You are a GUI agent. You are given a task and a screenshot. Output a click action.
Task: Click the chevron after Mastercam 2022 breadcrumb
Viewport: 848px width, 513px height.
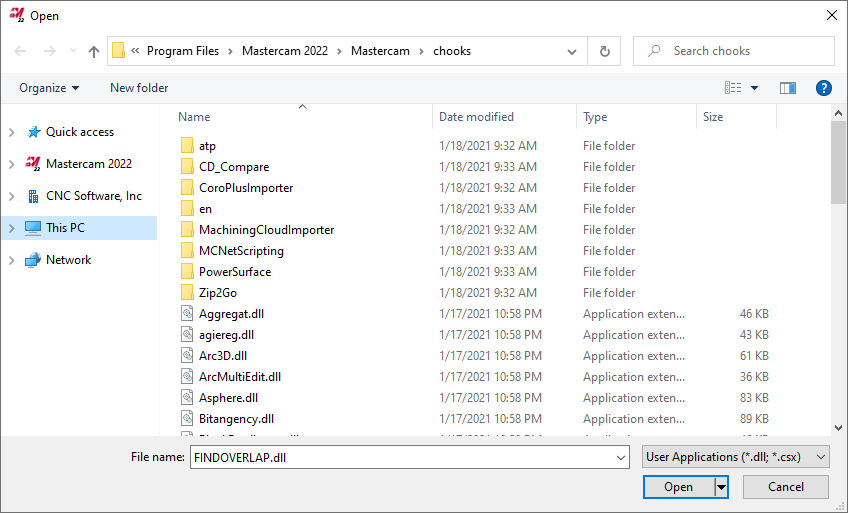click(x=340, y=51)
